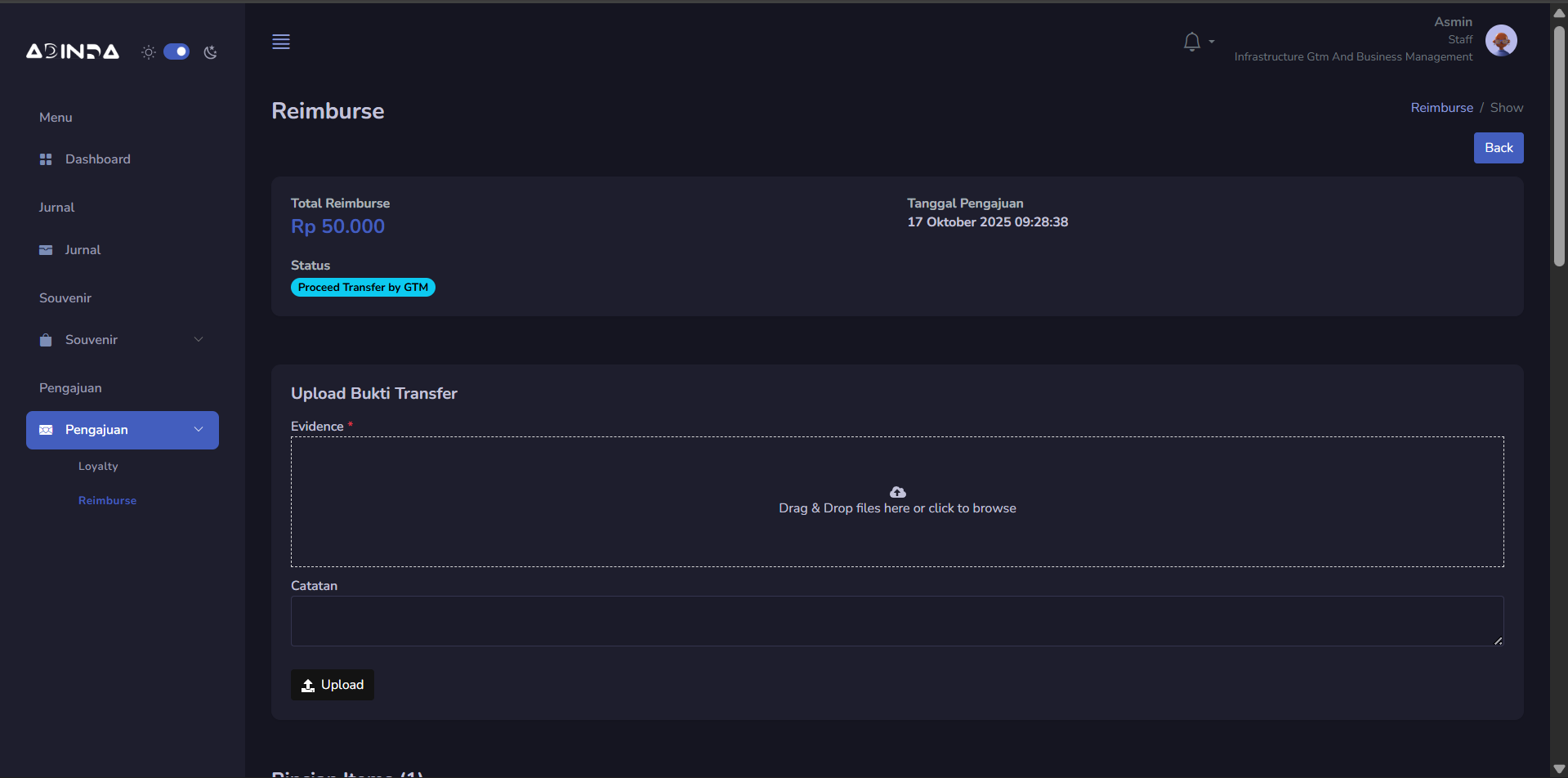Collapse the Pengajuan menu chevron
This screenshot has width=1568, height=778.
tap(199, 430)
